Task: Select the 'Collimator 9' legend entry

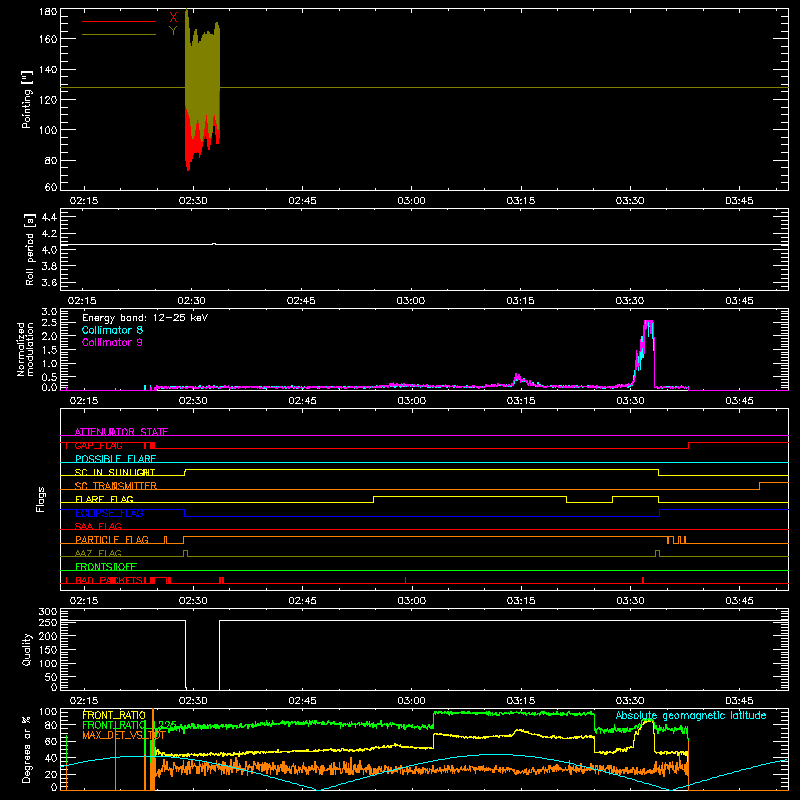Action: (112, 342)
